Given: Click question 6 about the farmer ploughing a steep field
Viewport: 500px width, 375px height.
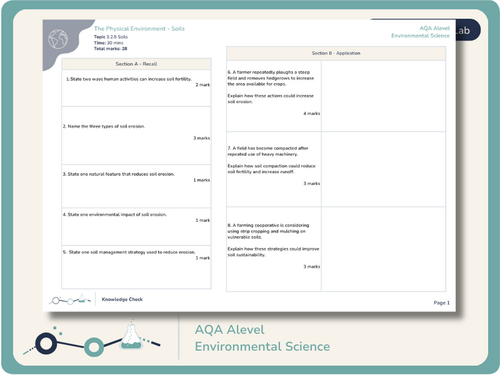Looking at the screenshot, I should click(271, 87).
